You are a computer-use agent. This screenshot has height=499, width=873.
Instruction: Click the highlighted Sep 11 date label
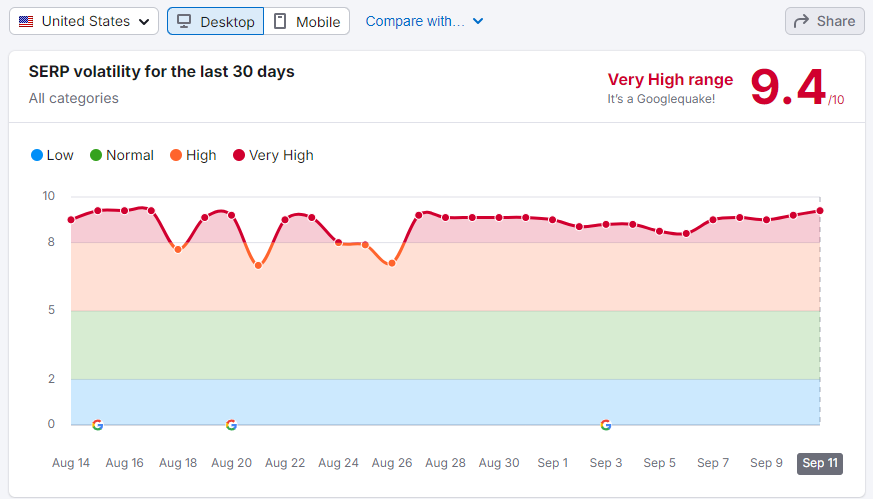(820, 463)
